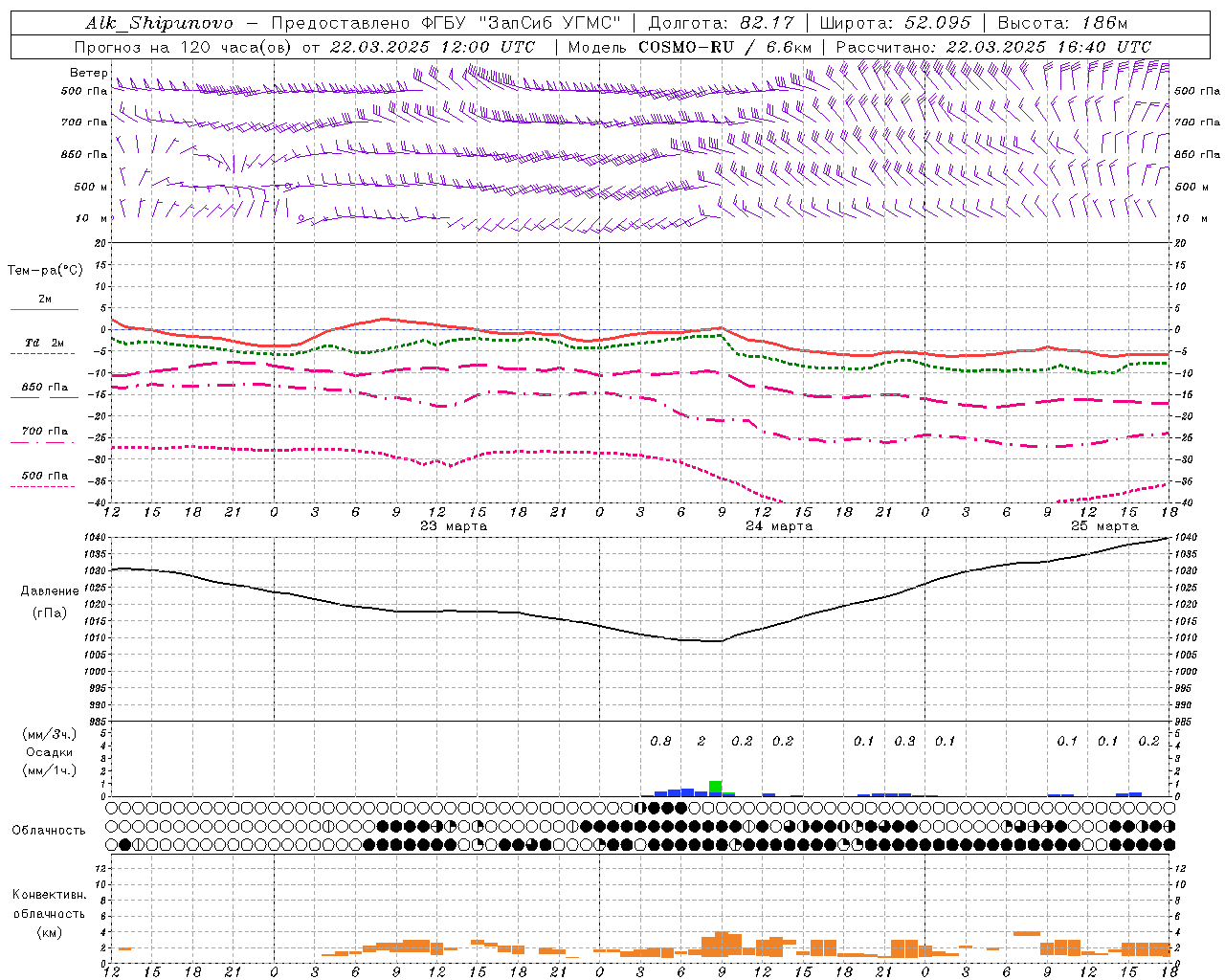Click the "Рассчитано: 22.03.2025 16:40 UTC" text
Viewport: 1225px width, 980px height.
993,47
